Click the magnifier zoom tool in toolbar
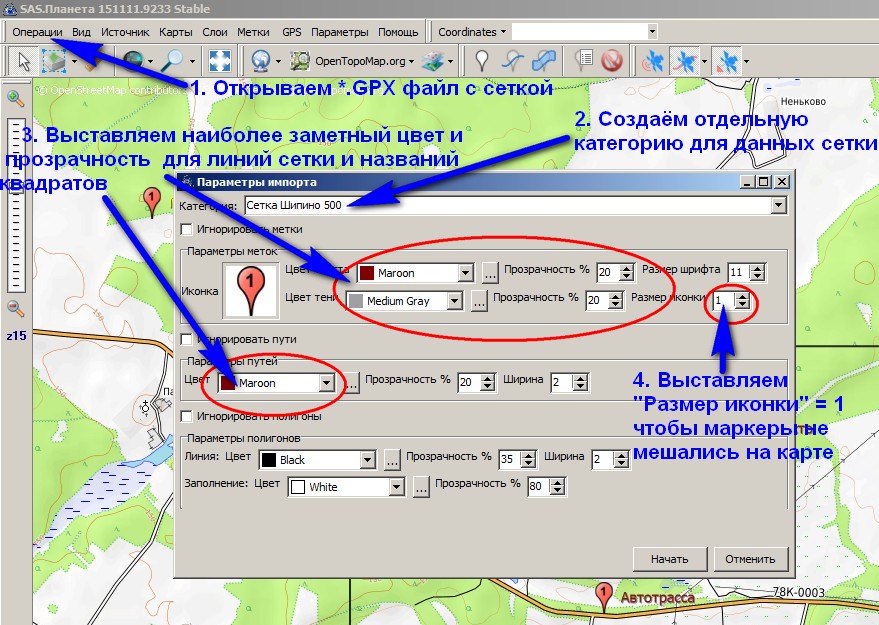This screenshot has width=879, height=625. click(x=174, y=61)
